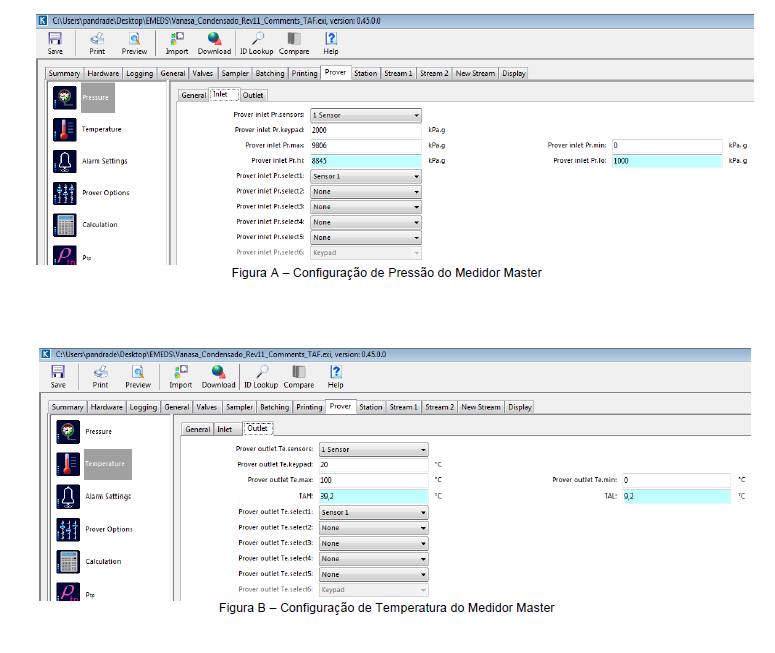
Task: Expand Prover outlet Te.select5 dropdown
Action: 374,574
